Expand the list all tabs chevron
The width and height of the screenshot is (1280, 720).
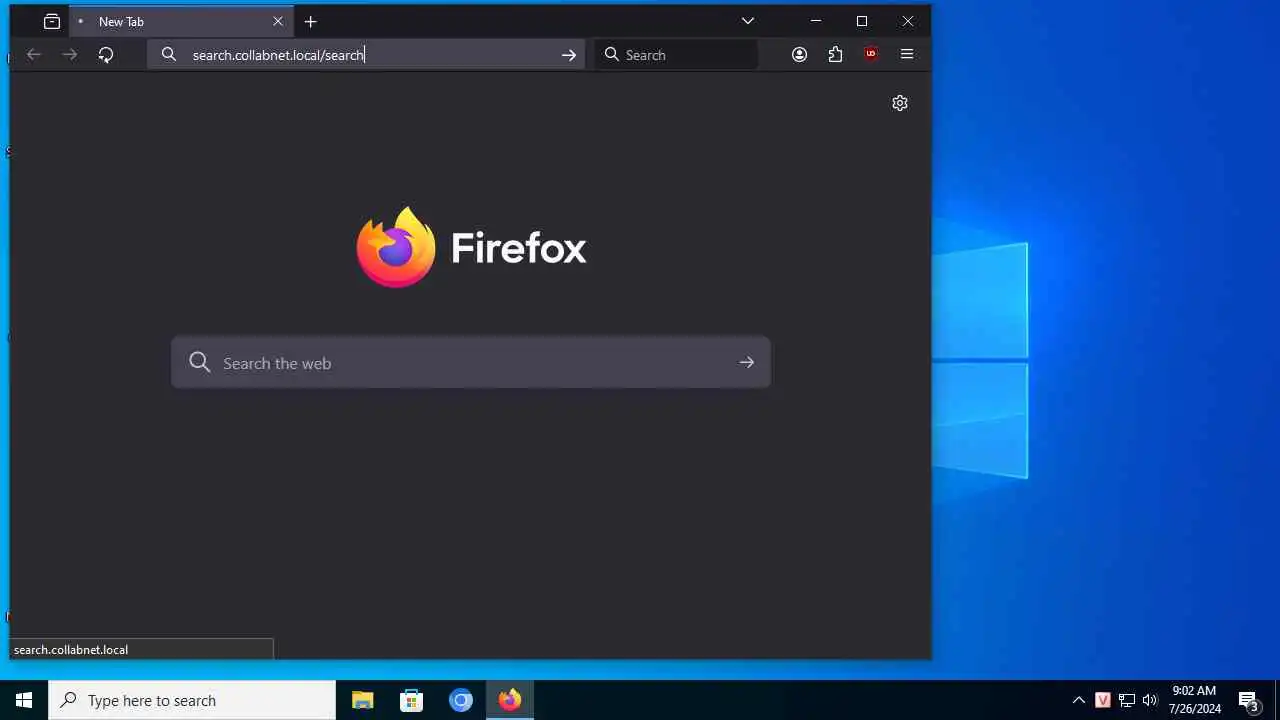pyautogui.click(x=747, y=21)
